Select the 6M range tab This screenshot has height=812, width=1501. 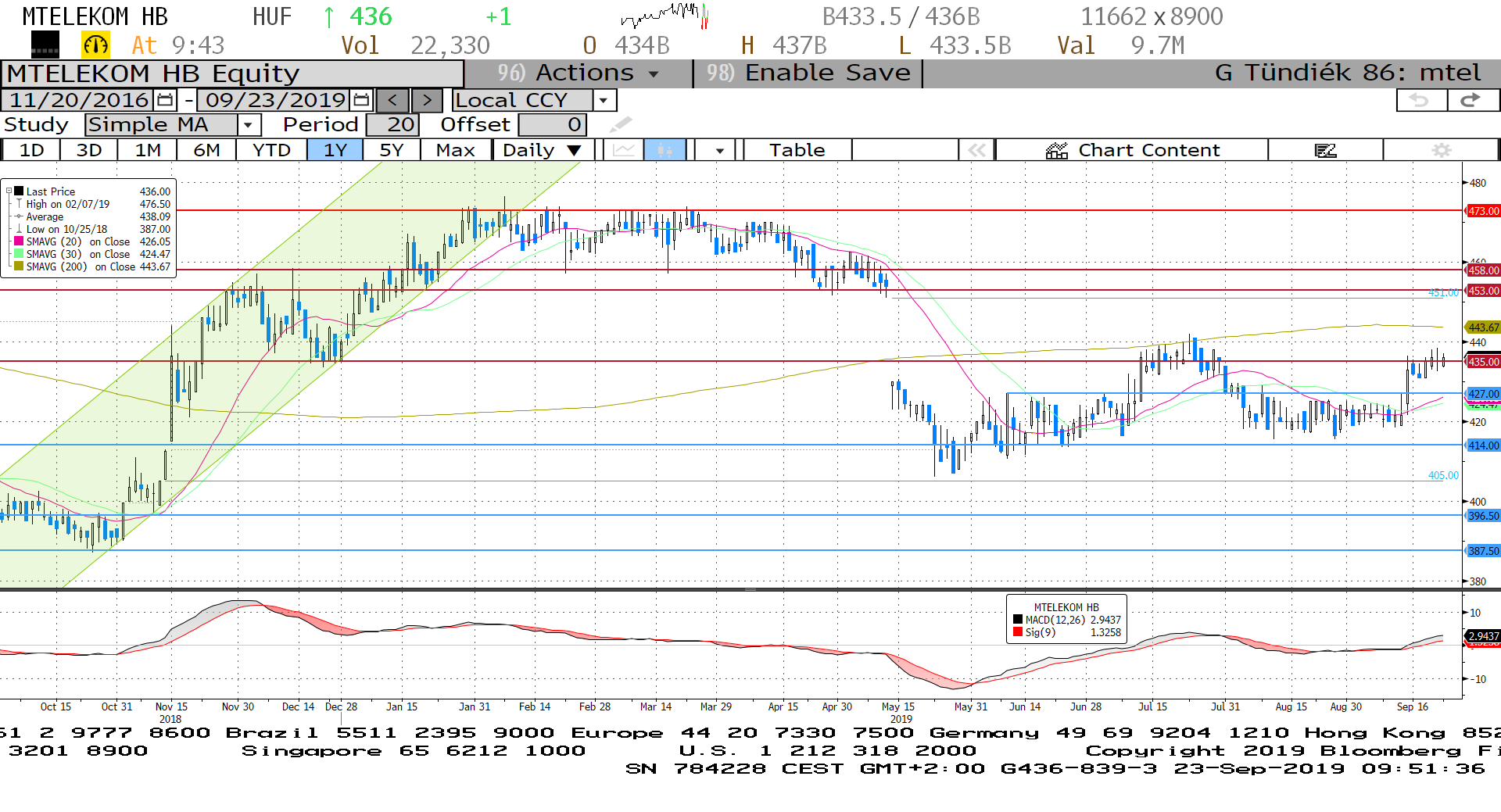click(x=206, y=150)
